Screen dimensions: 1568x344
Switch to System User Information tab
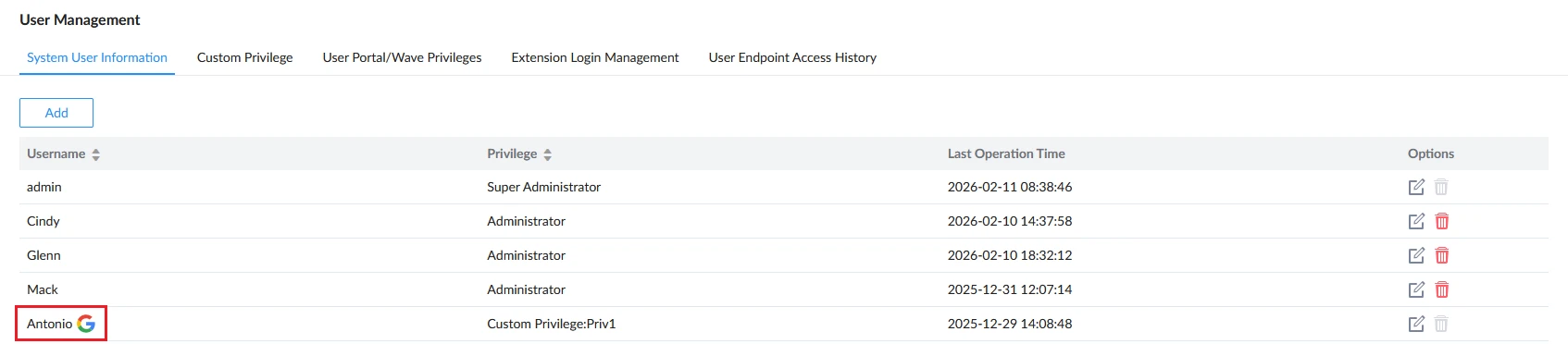(97, 57)
